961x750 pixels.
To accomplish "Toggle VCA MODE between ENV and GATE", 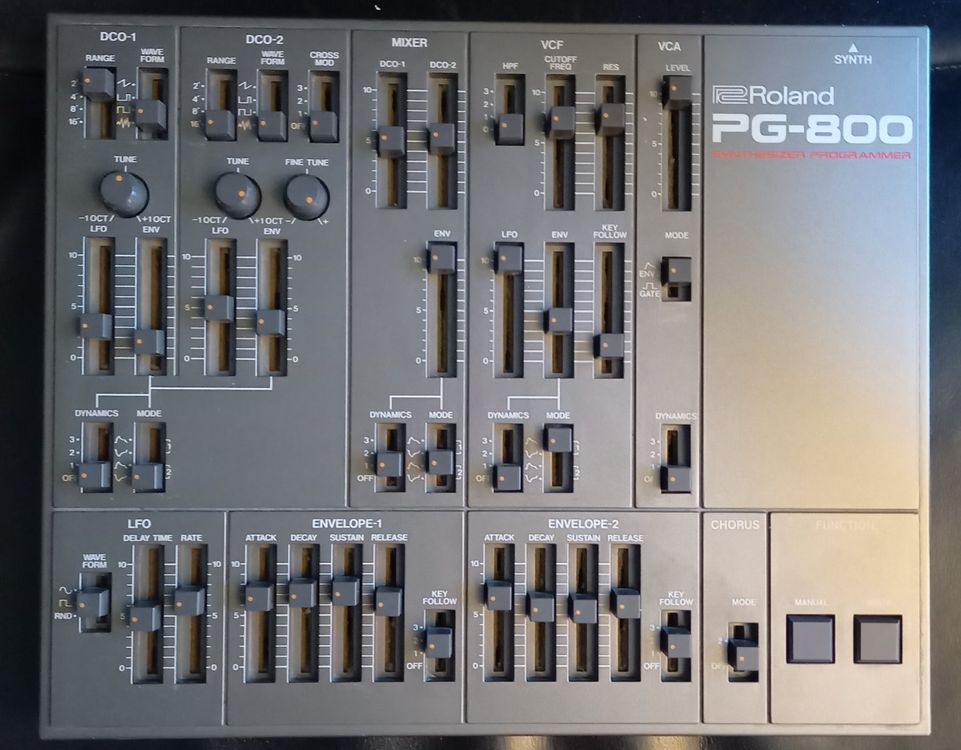I will click(678, 272).
